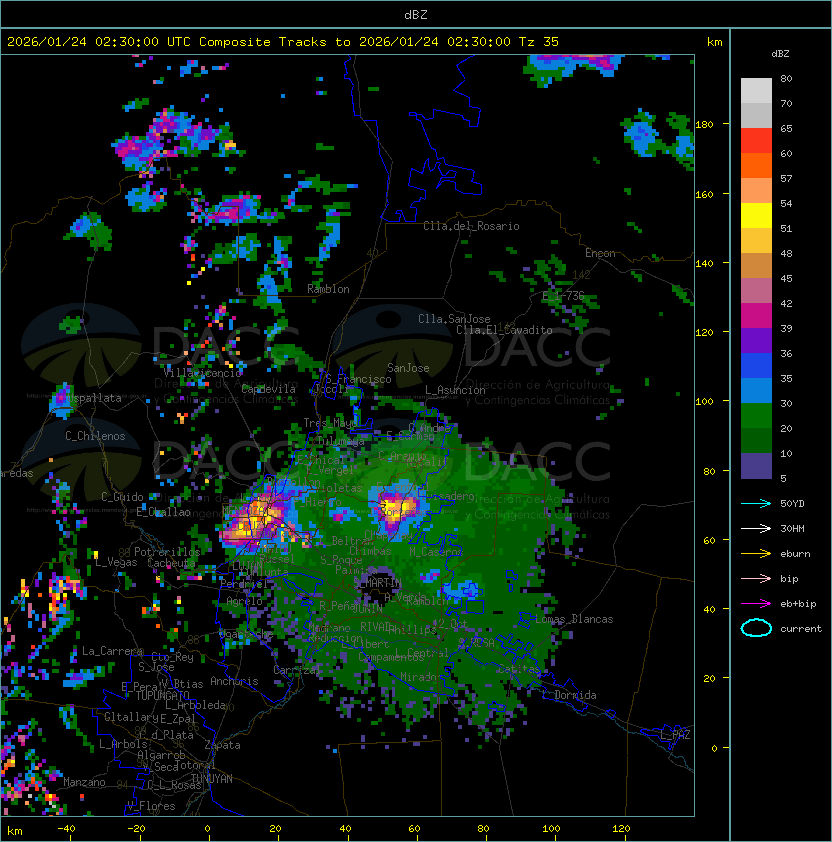Viewport: 832px width, 842px height.
Task: Click the '65' value on the dBZ scale
Action: pos(786,128)
